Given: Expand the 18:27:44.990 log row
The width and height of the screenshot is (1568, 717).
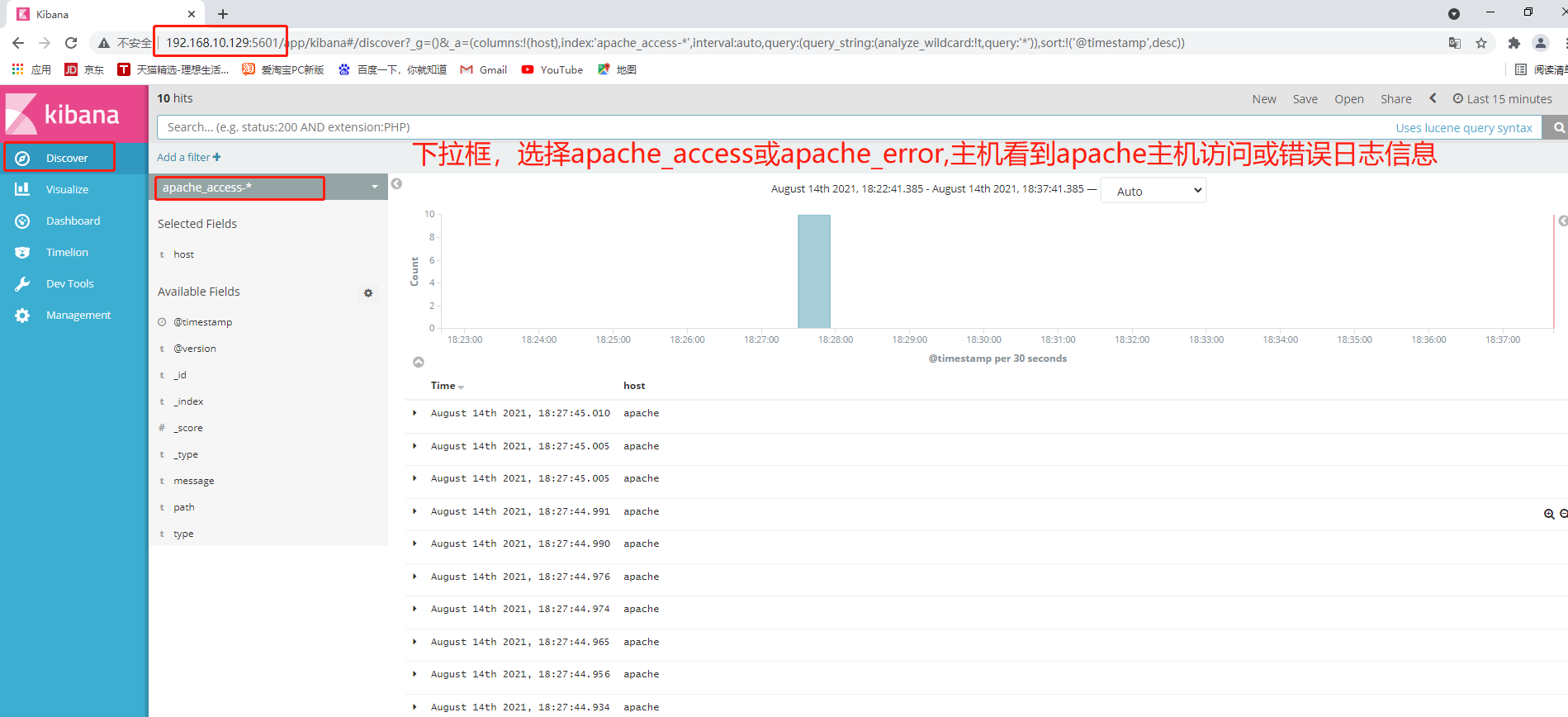Looking at the screenshot, I should click(415, 544).
